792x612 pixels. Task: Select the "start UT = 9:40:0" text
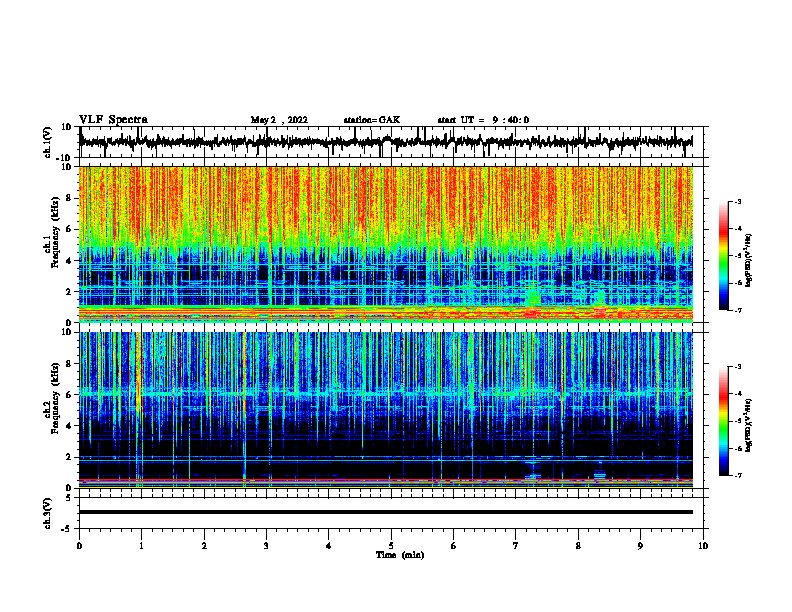pyautogui.click(x=483, y=120)
